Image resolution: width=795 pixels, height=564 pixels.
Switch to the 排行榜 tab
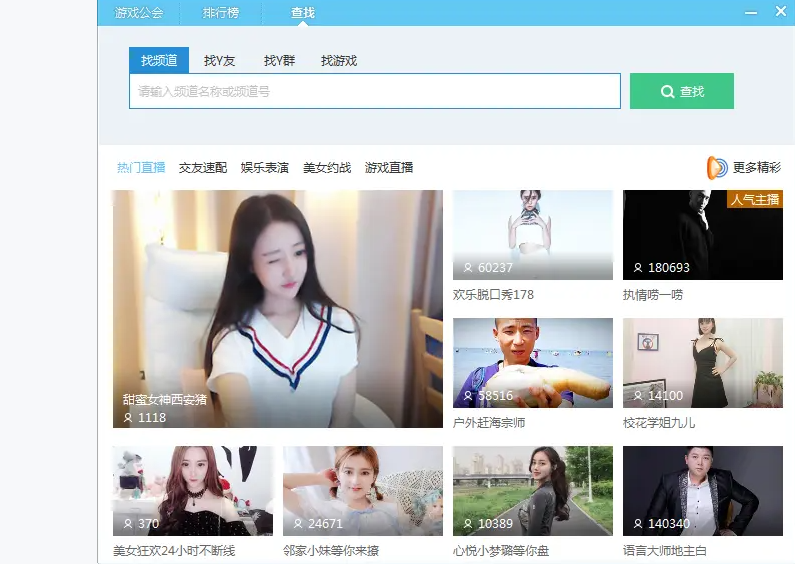[221, 13]
